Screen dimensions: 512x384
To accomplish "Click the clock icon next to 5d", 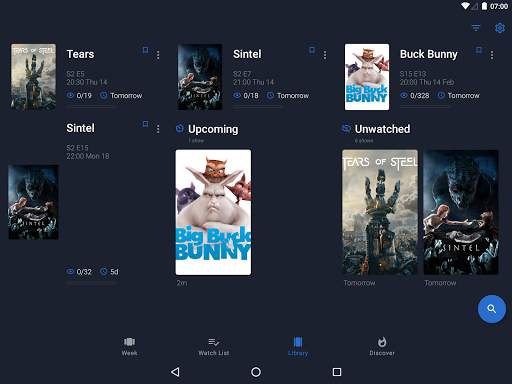I will point(104,271).
